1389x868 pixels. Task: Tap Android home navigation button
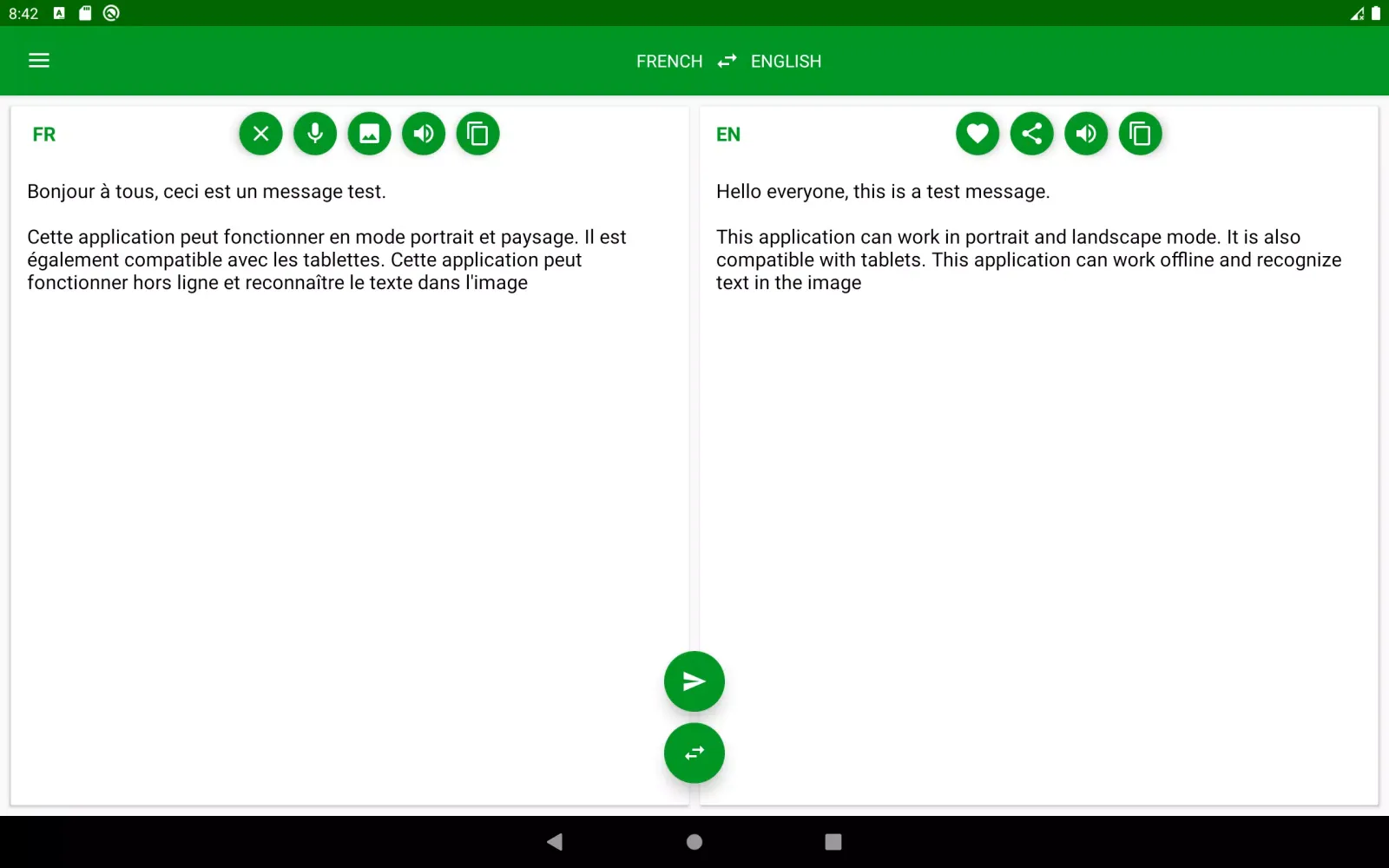point(694,842)
